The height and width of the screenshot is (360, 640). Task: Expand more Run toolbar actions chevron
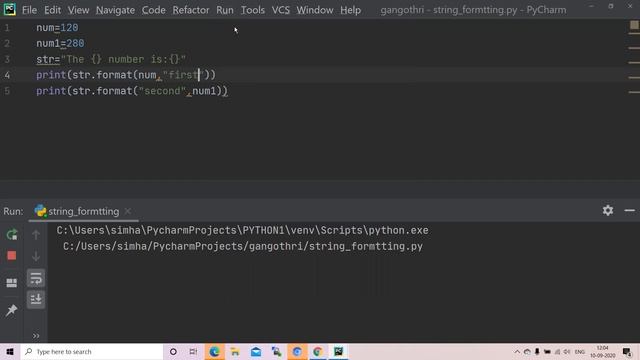click(36, 336)
